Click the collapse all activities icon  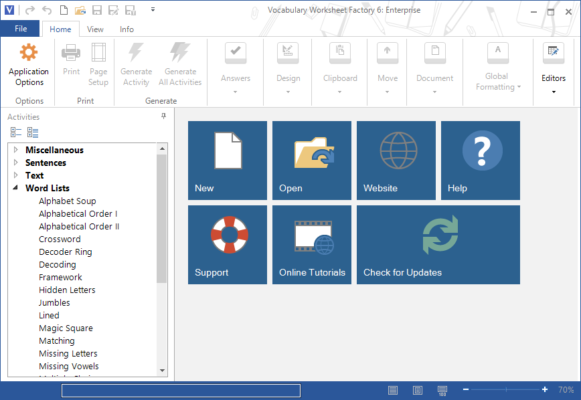[16, 132]
